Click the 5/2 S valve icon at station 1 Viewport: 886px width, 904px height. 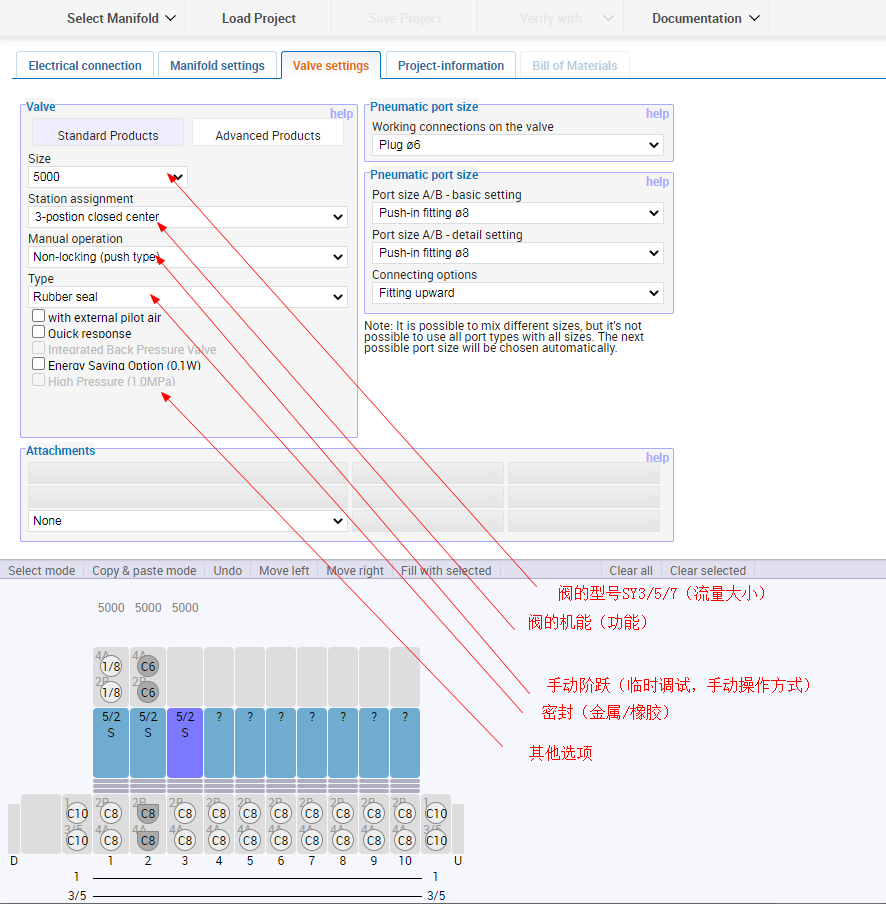pyautogui.click(x=110, y=740)
